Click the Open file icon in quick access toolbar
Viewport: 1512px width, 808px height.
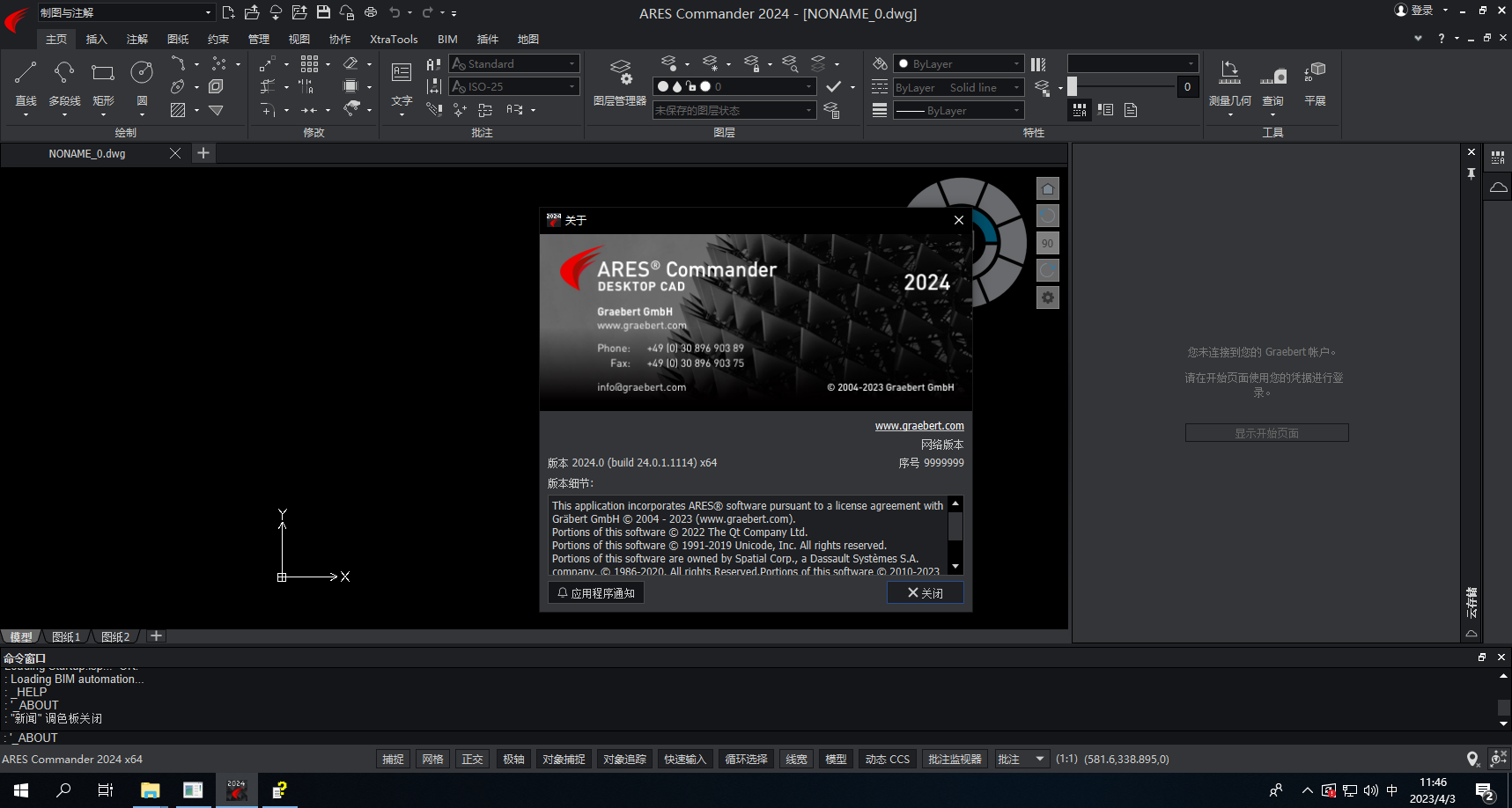252,12
